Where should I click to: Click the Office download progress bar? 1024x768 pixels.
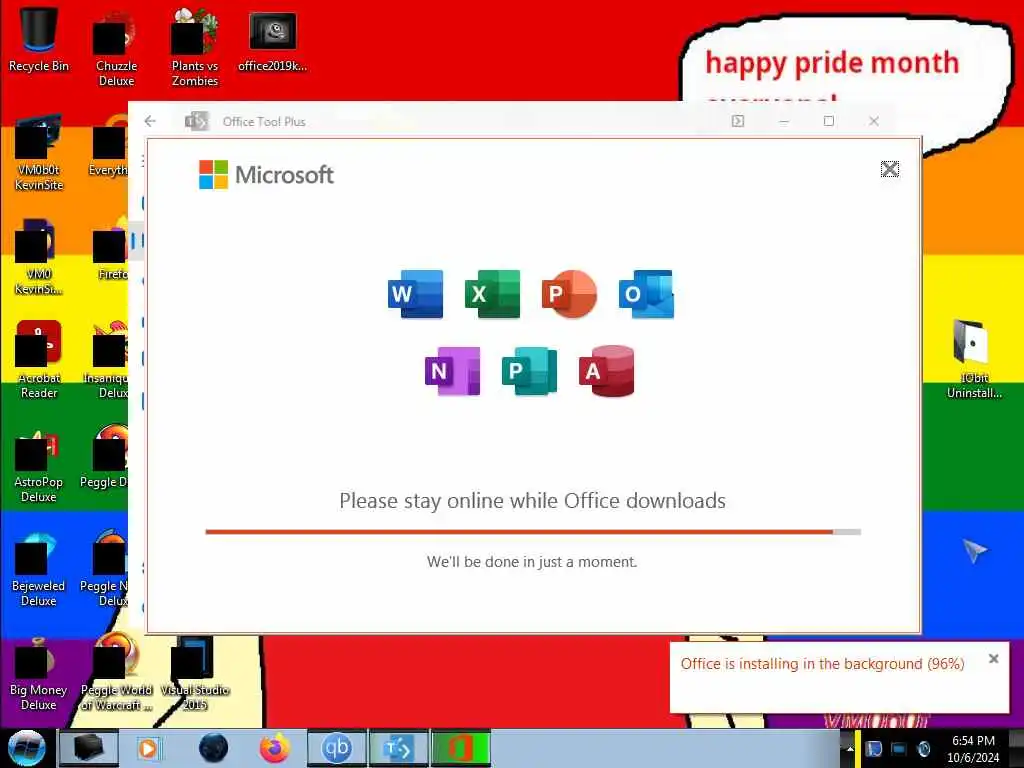click(x=533, y=532)
